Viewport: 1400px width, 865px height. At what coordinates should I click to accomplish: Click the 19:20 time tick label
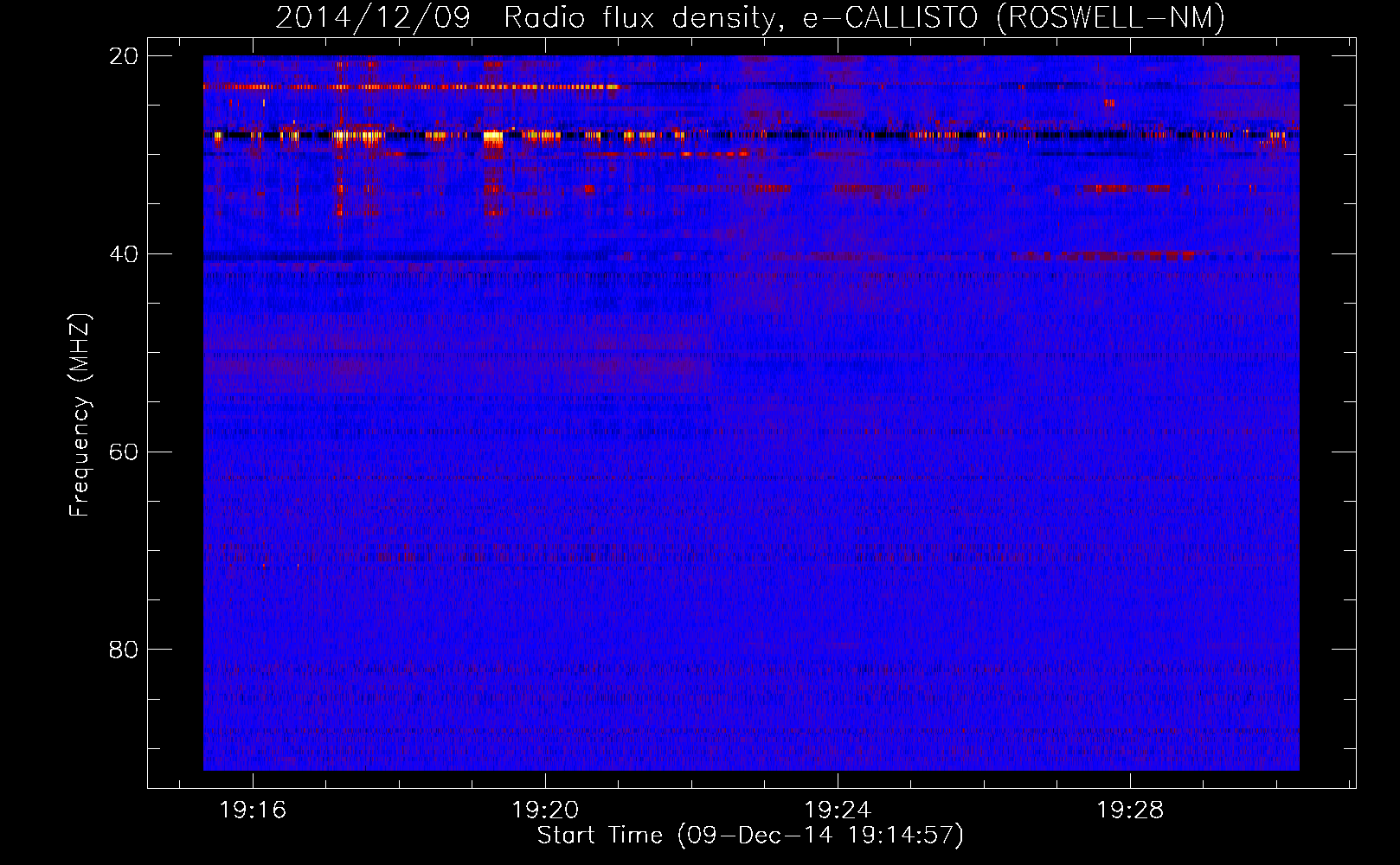[545, 811]
